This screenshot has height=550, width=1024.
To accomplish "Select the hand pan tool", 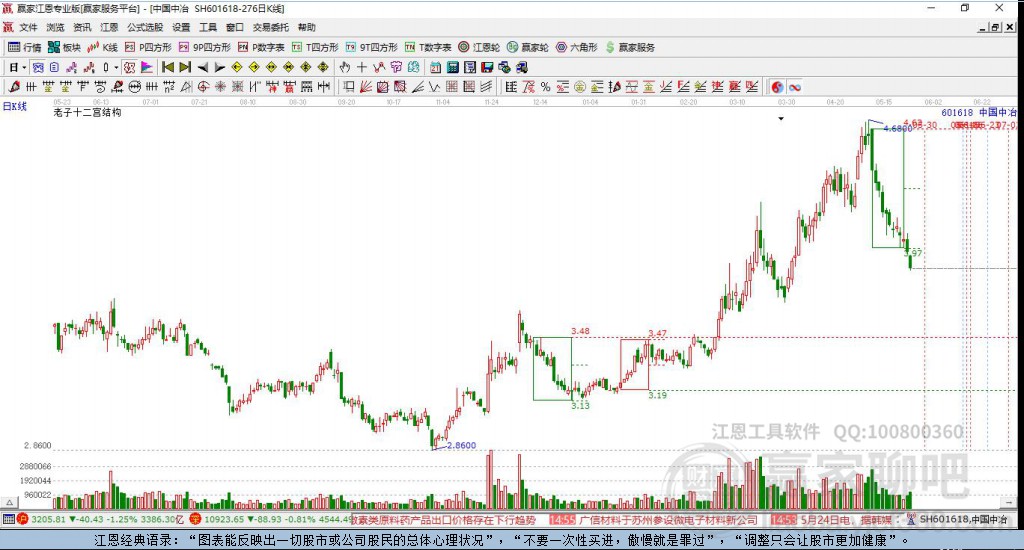I will tap(345, 67).
